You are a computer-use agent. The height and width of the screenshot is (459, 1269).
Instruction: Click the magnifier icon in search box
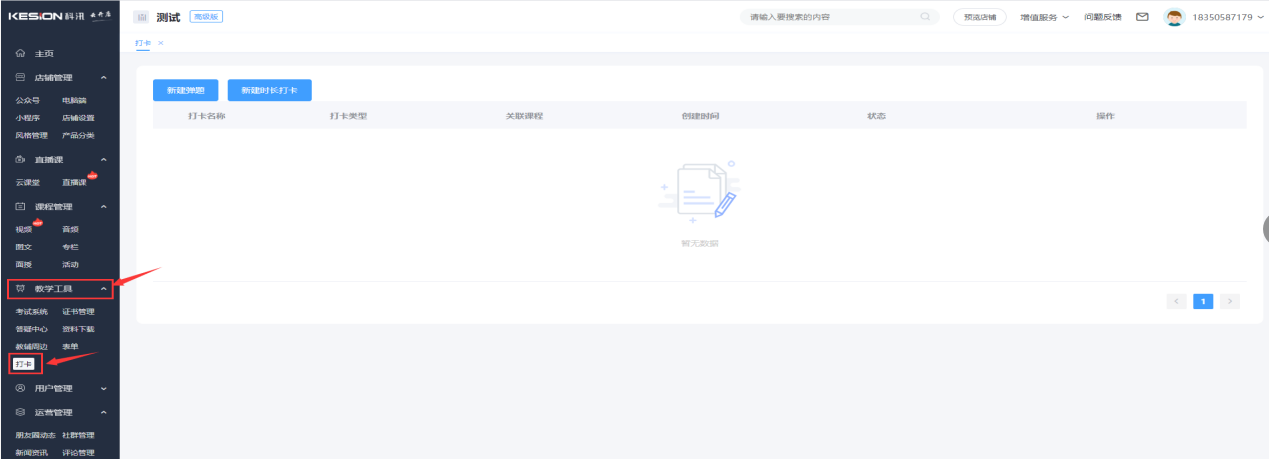point(925,17)
